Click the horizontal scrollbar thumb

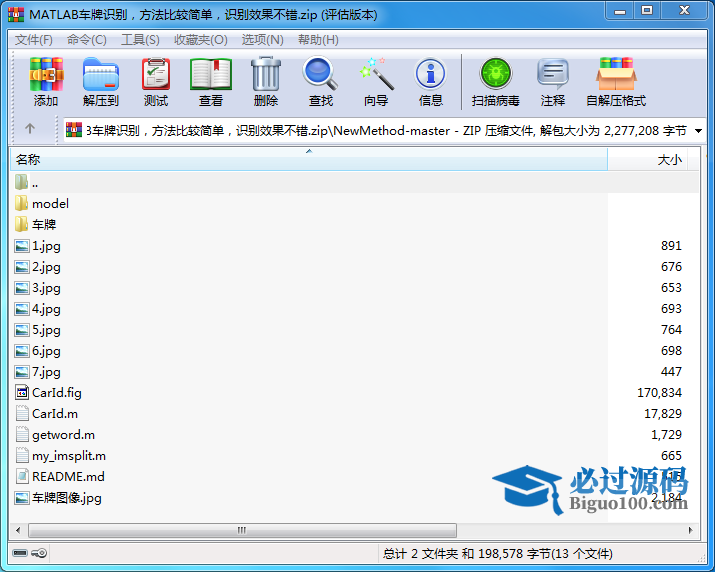pos(242,530)
